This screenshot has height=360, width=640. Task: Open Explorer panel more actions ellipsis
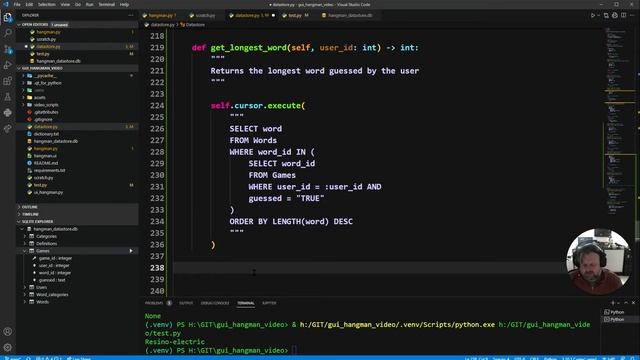click(131, 15)
